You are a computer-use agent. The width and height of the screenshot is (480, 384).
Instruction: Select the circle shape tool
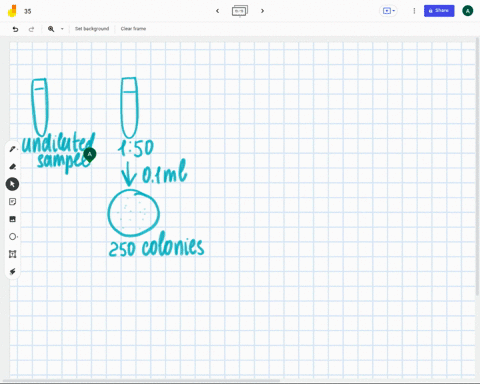click(x=13, y=237)
